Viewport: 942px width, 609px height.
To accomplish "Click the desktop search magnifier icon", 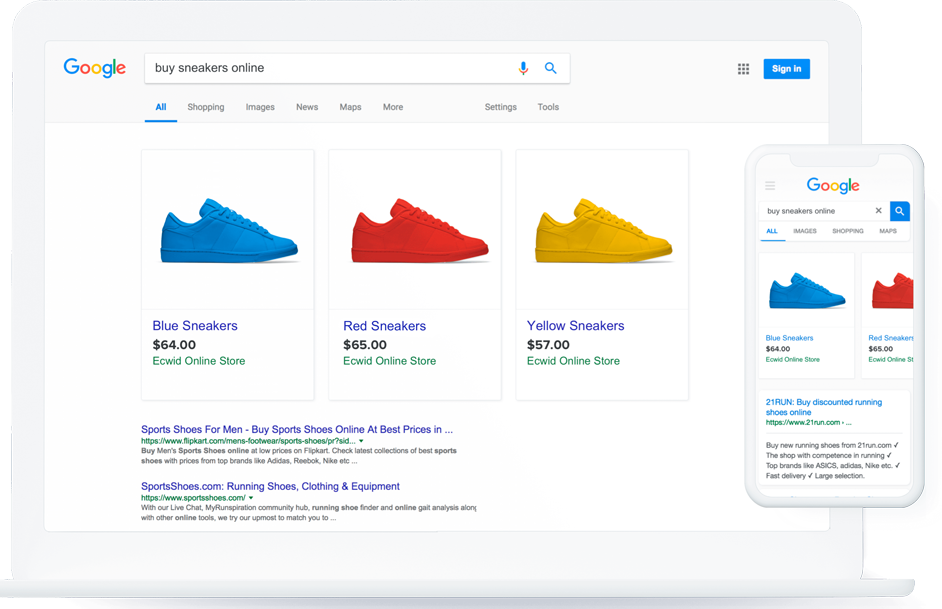I will coord(550,68).
